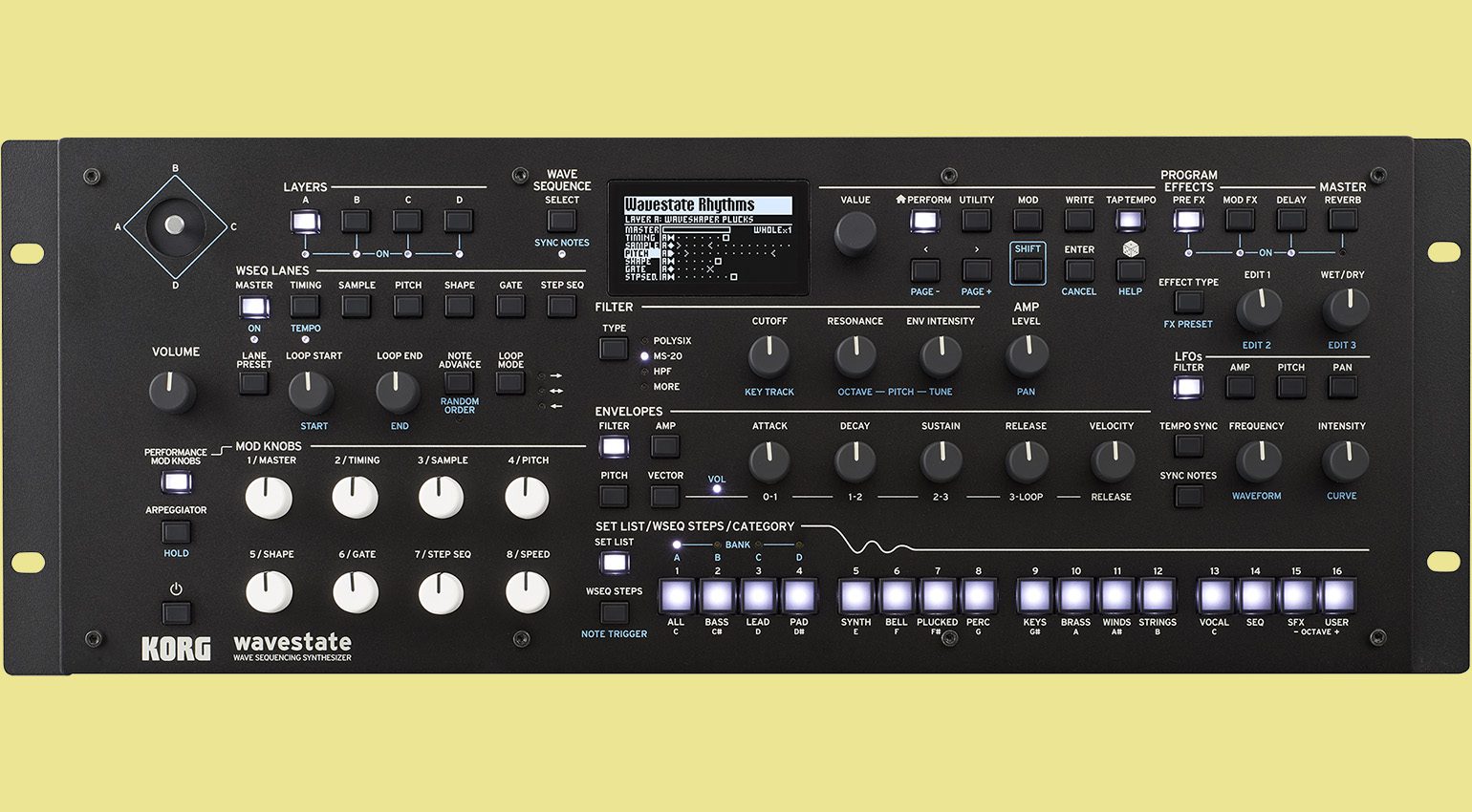Open the MOD menu button
1472x812 pixels.
point(1028,220)
